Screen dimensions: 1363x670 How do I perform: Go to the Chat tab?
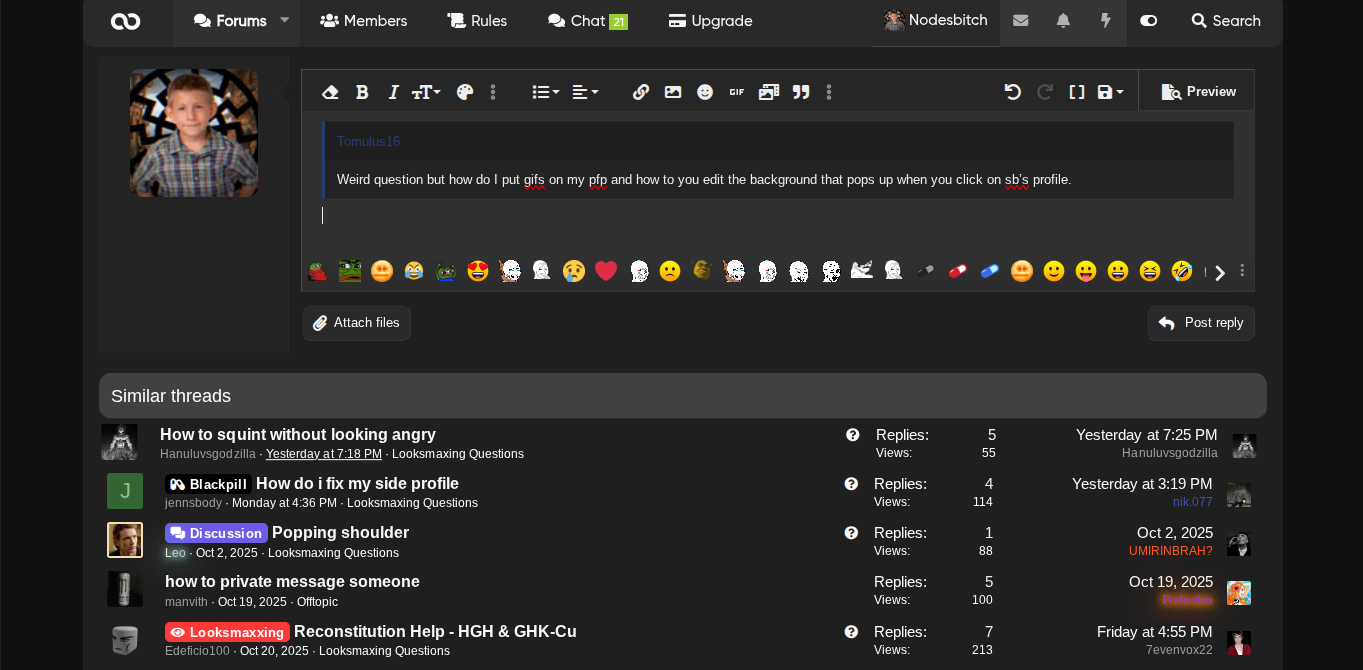tap(587, 21)
